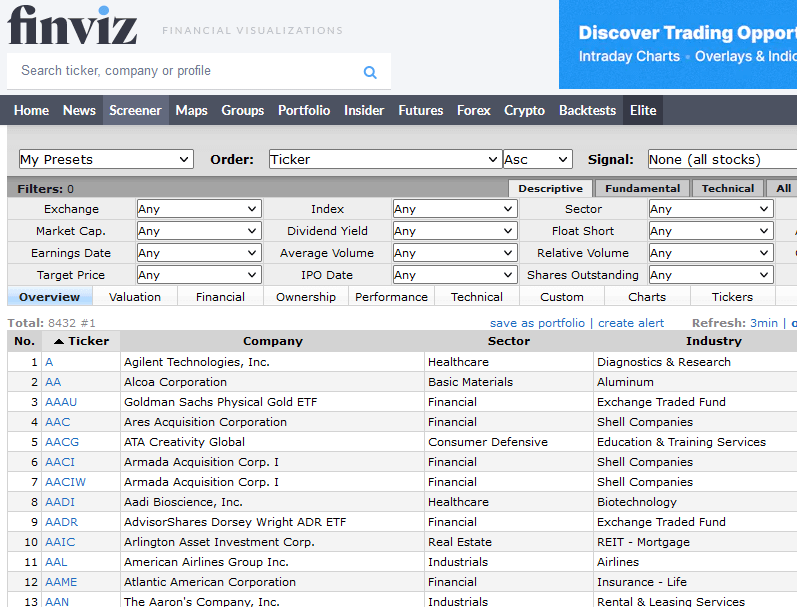The height and width of the screenshot is (607, 797).
Task: Open the Screener menu item
Action: tap(135, 110)
